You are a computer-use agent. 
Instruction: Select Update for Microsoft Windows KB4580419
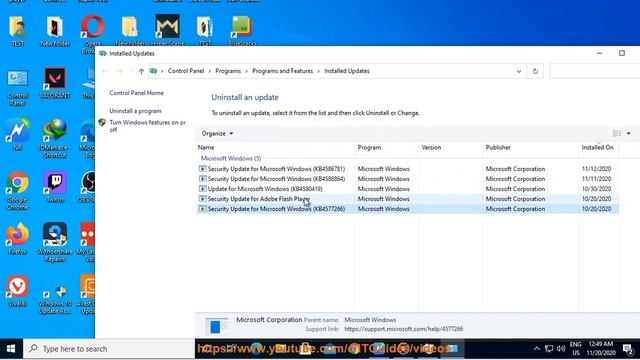point(407,189)
